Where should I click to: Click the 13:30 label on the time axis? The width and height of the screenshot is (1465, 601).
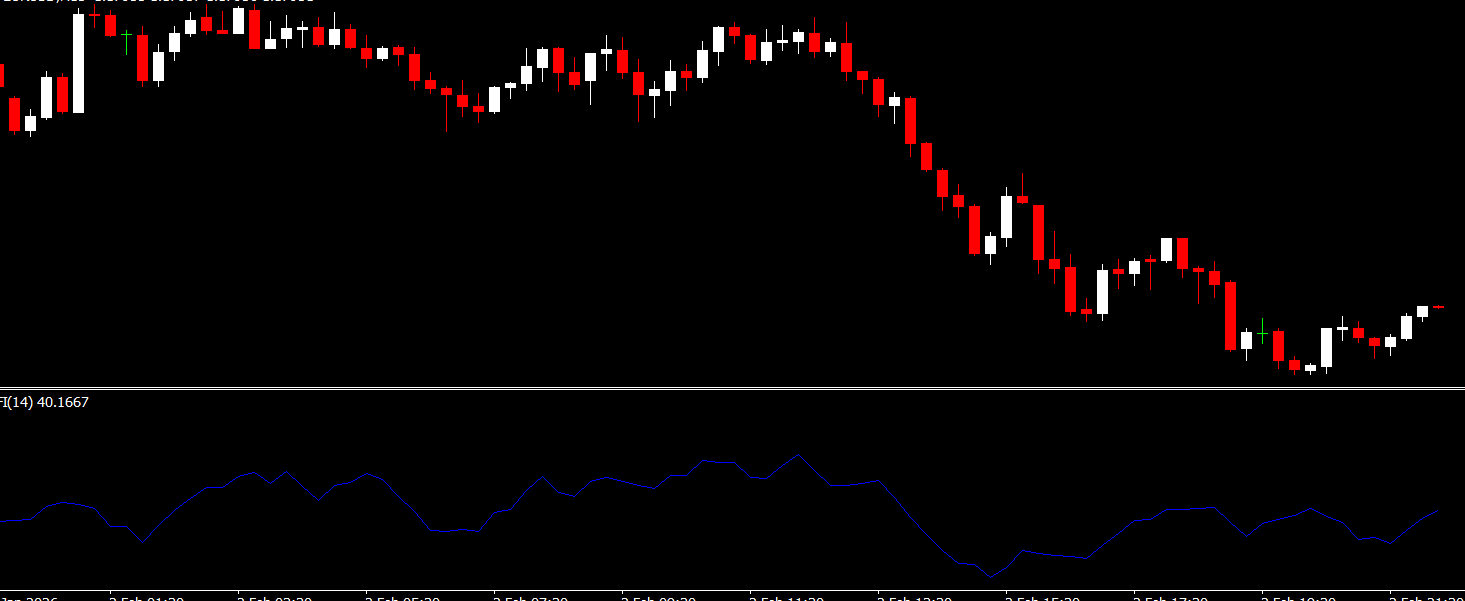pos(915,597)
